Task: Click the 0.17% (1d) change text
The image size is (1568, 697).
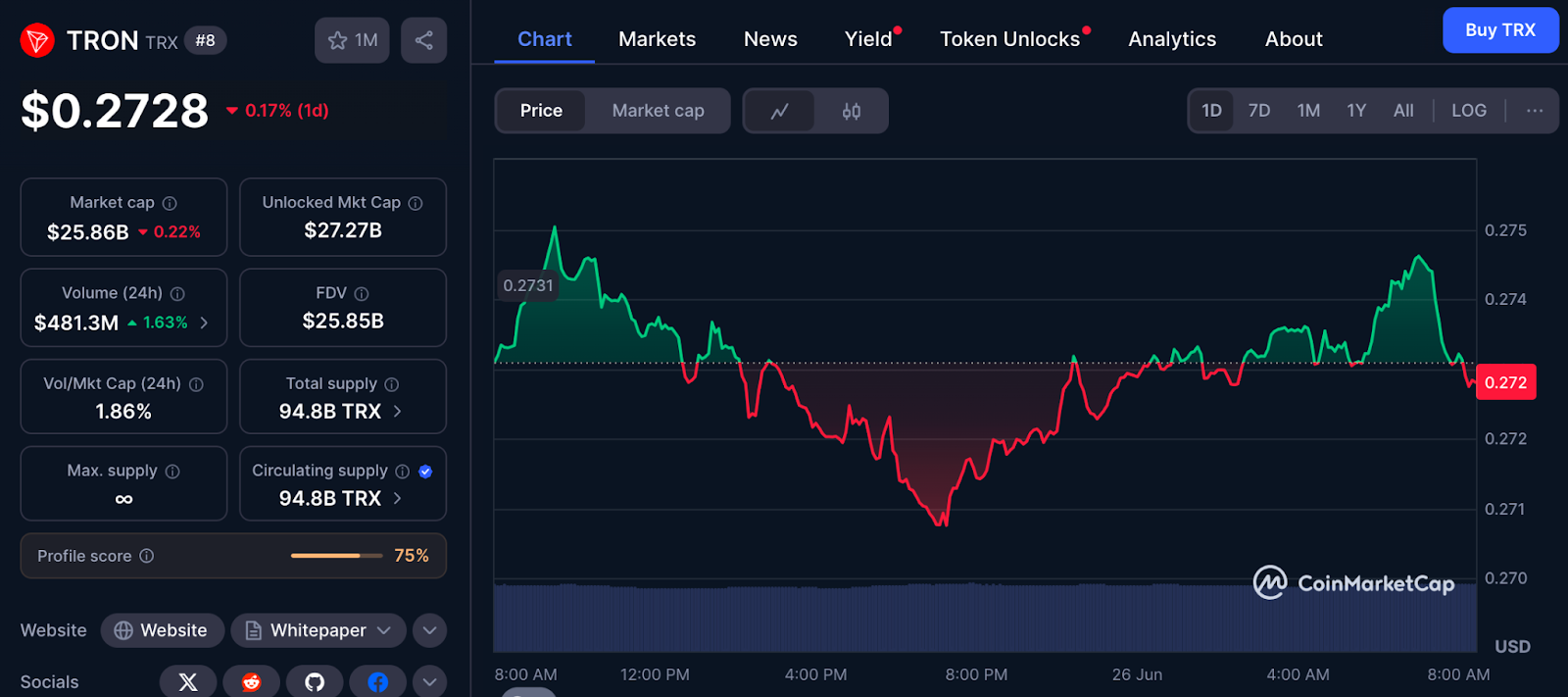Action: 286,111
